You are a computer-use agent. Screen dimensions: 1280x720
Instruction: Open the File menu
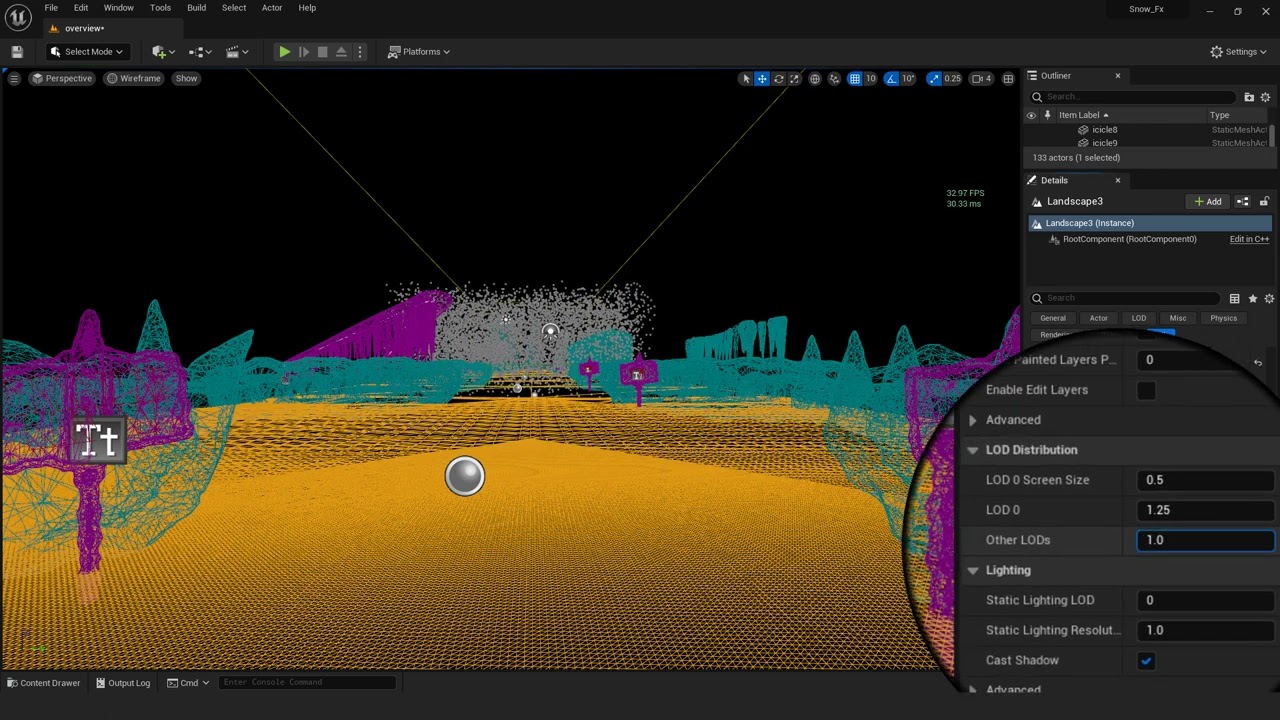(x=51, y=8)
